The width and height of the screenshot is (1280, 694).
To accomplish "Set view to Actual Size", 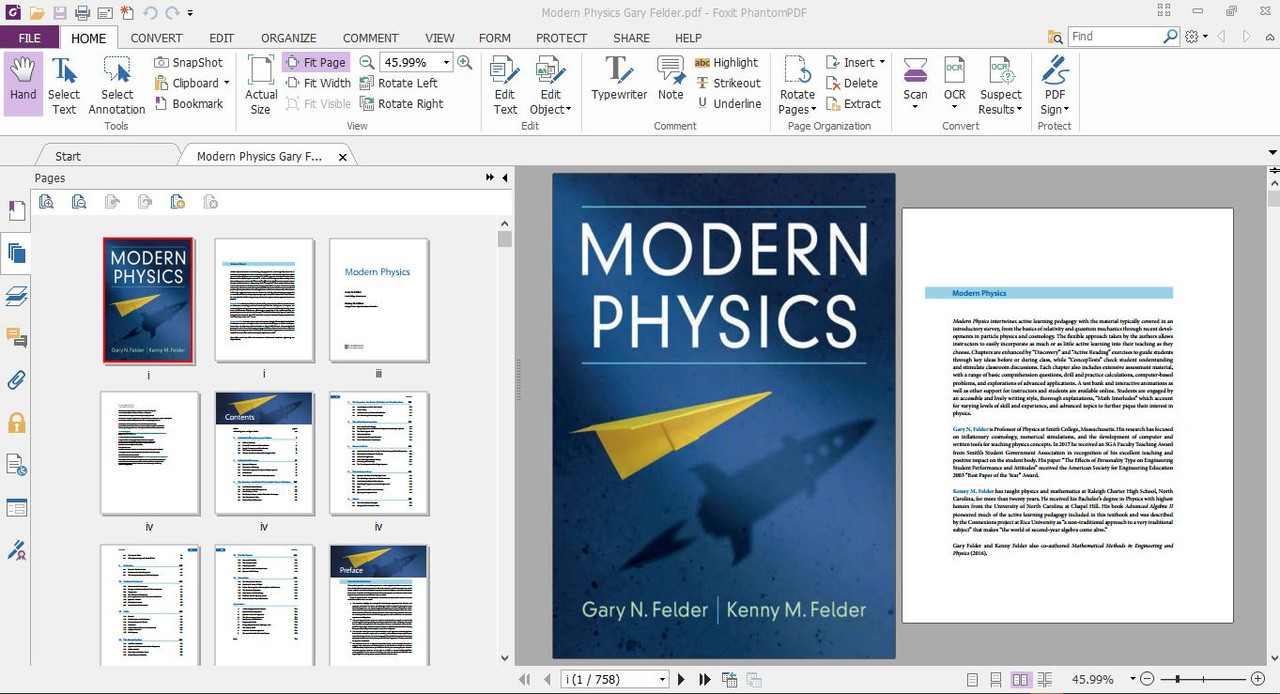I will point(261,84).
